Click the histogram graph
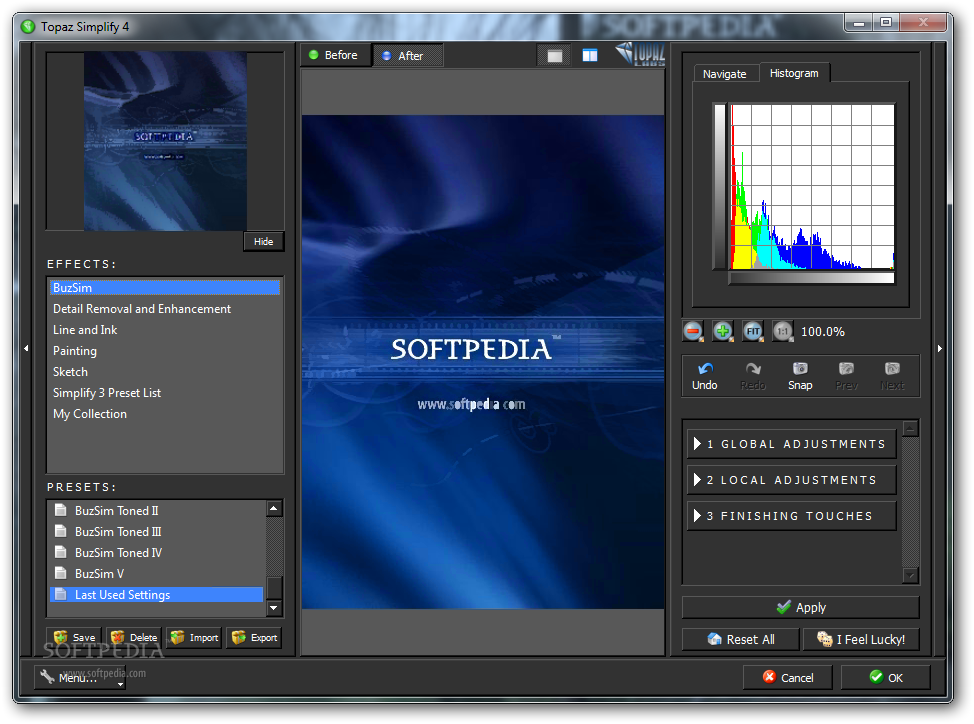The height and width of the screenshot is (724, 974). 812,186
